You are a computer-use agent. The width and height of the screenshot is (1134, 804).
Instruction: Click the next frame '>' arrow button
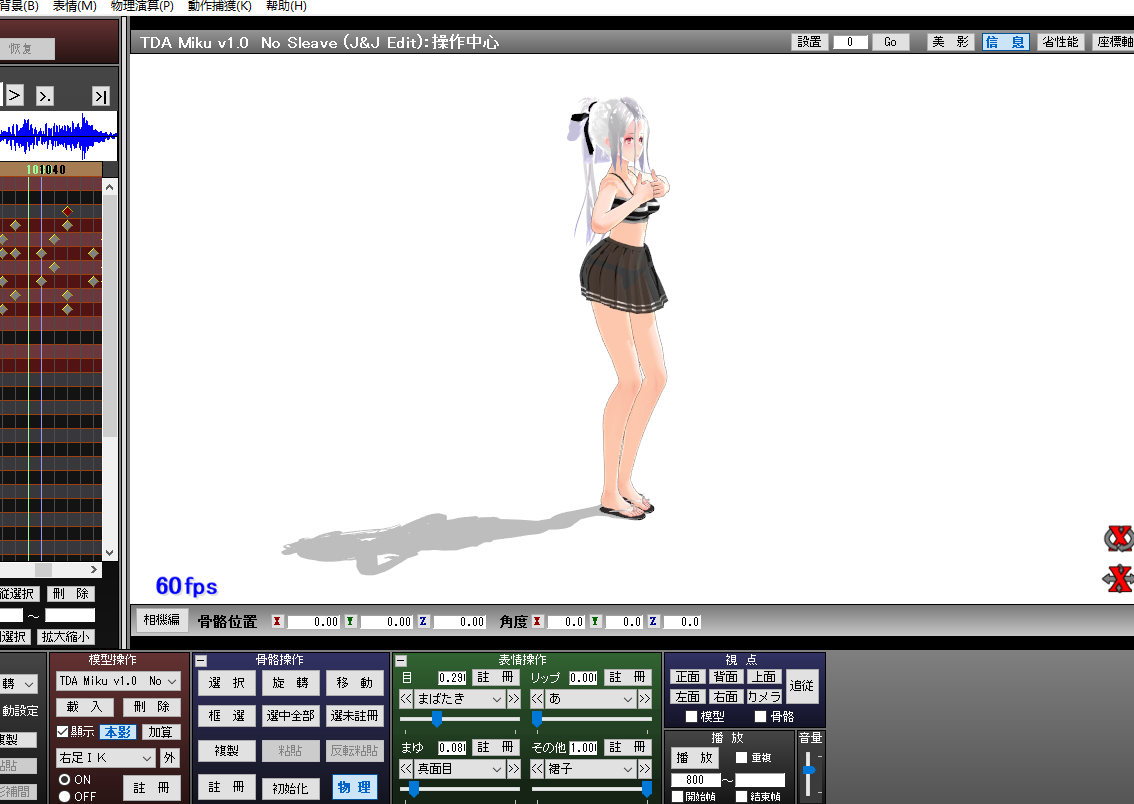point(14,96)
